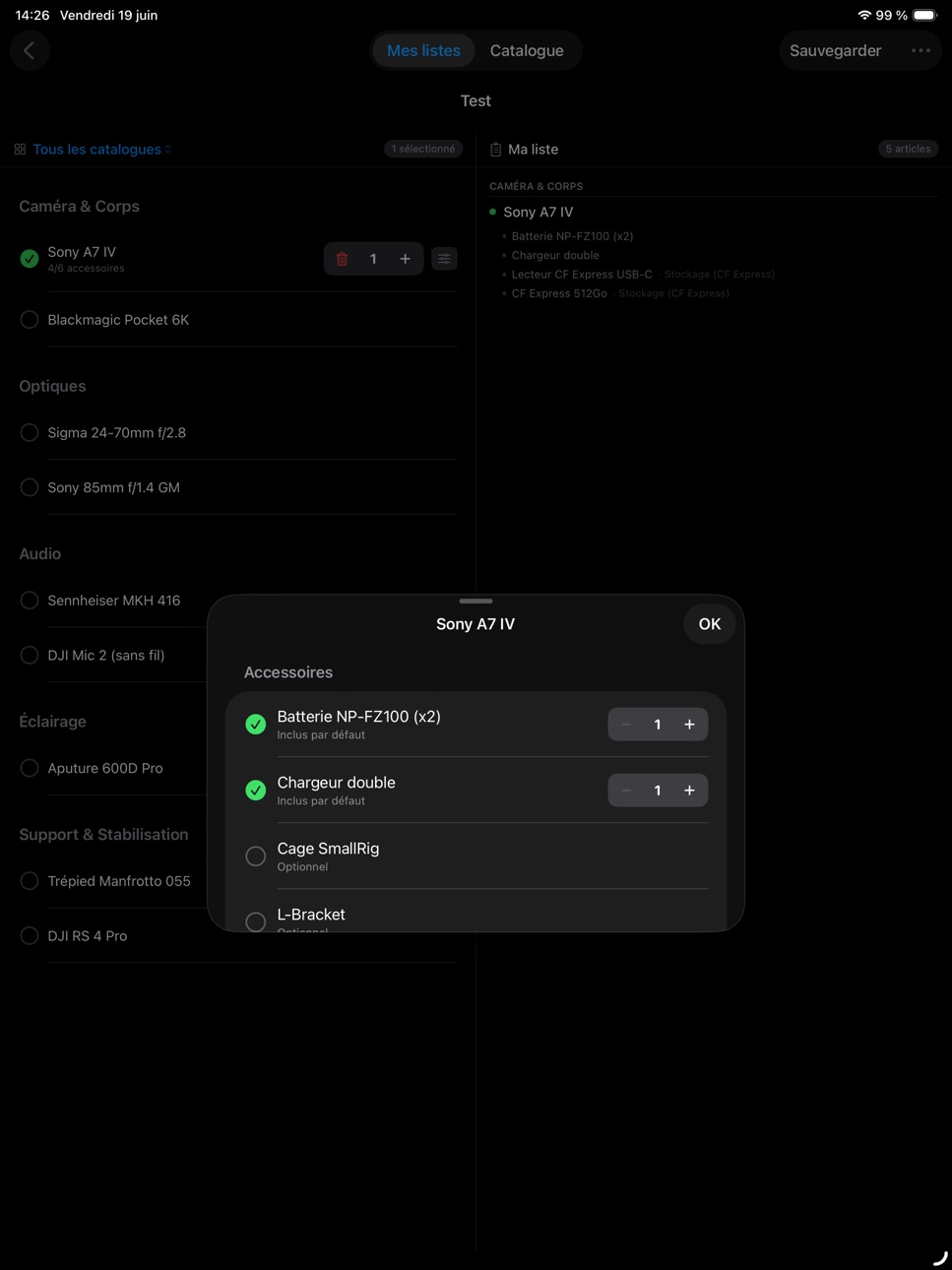Click the 5 articles badge

pos(908,149)
